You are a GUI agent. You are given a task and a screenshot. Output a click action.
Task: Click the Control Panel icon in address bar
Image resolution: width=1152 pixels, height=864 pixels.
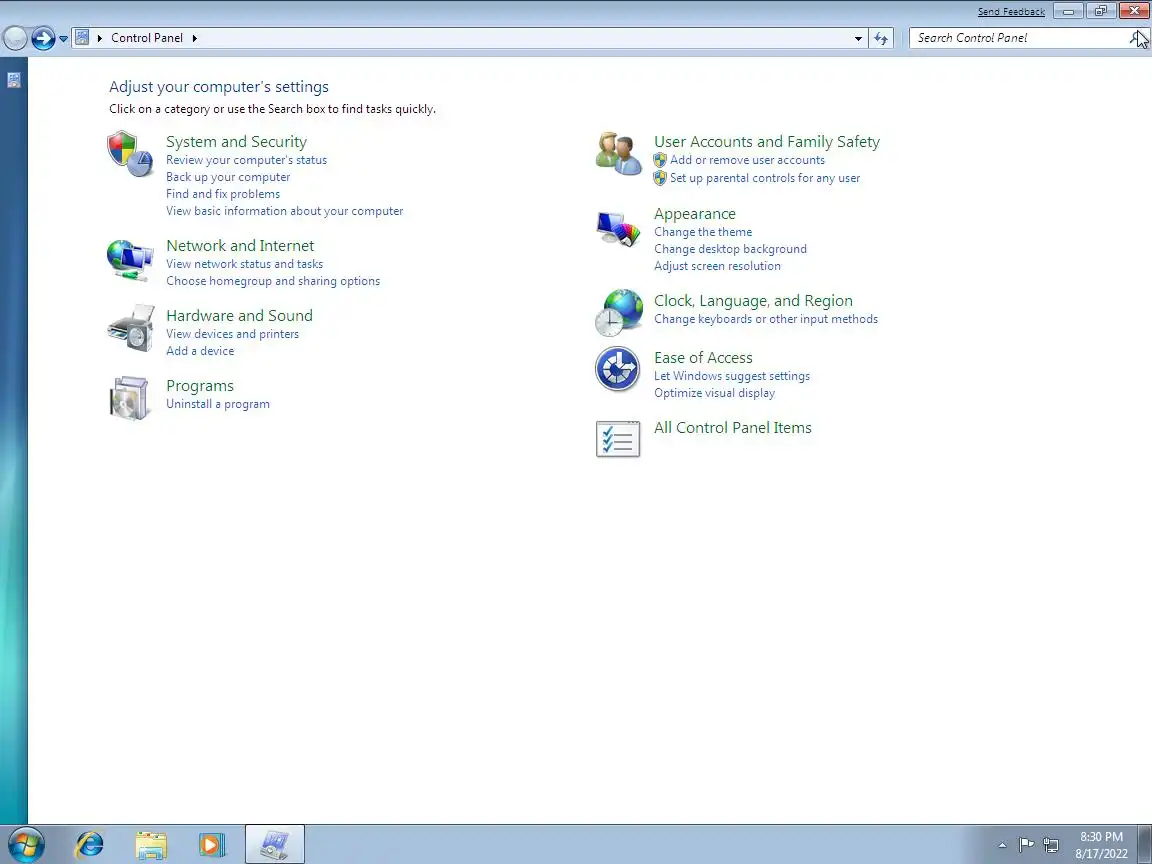coord(82,37)
